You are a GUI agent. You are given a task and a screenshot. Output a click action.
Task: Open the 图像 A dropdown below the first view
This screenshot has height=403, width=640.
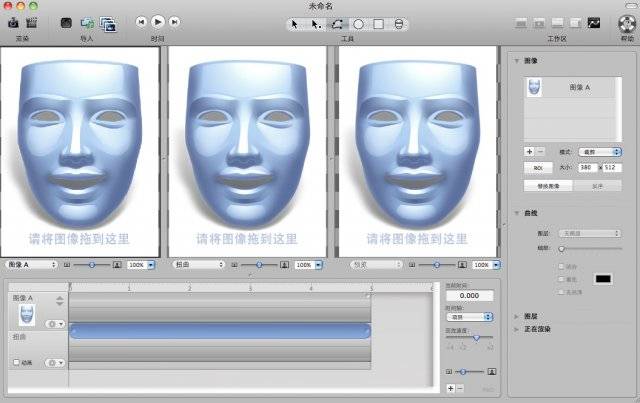(31, 265)
